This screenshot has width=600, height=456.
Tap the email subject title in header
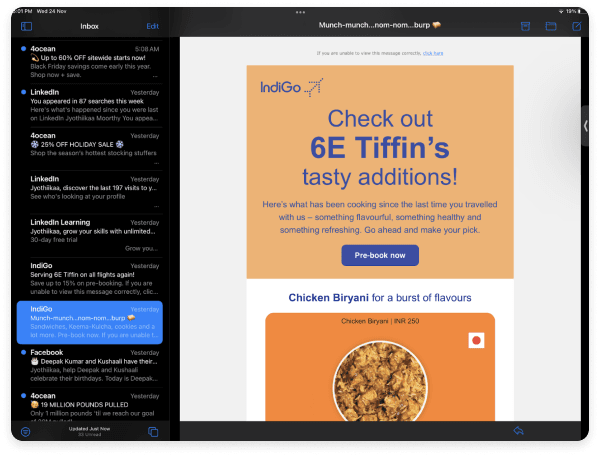(380, 25)
